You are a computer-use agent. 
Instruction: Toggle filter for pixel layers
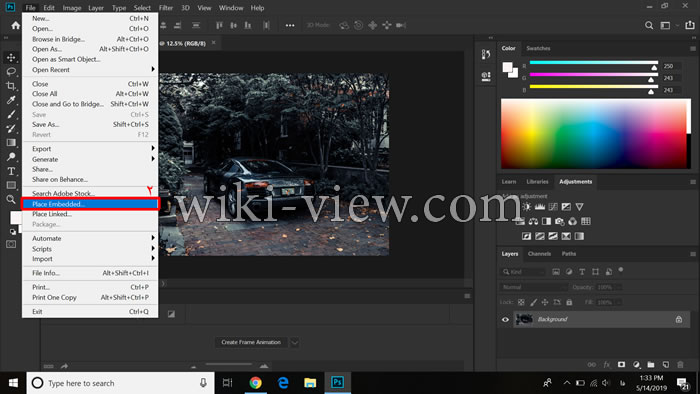556,271
